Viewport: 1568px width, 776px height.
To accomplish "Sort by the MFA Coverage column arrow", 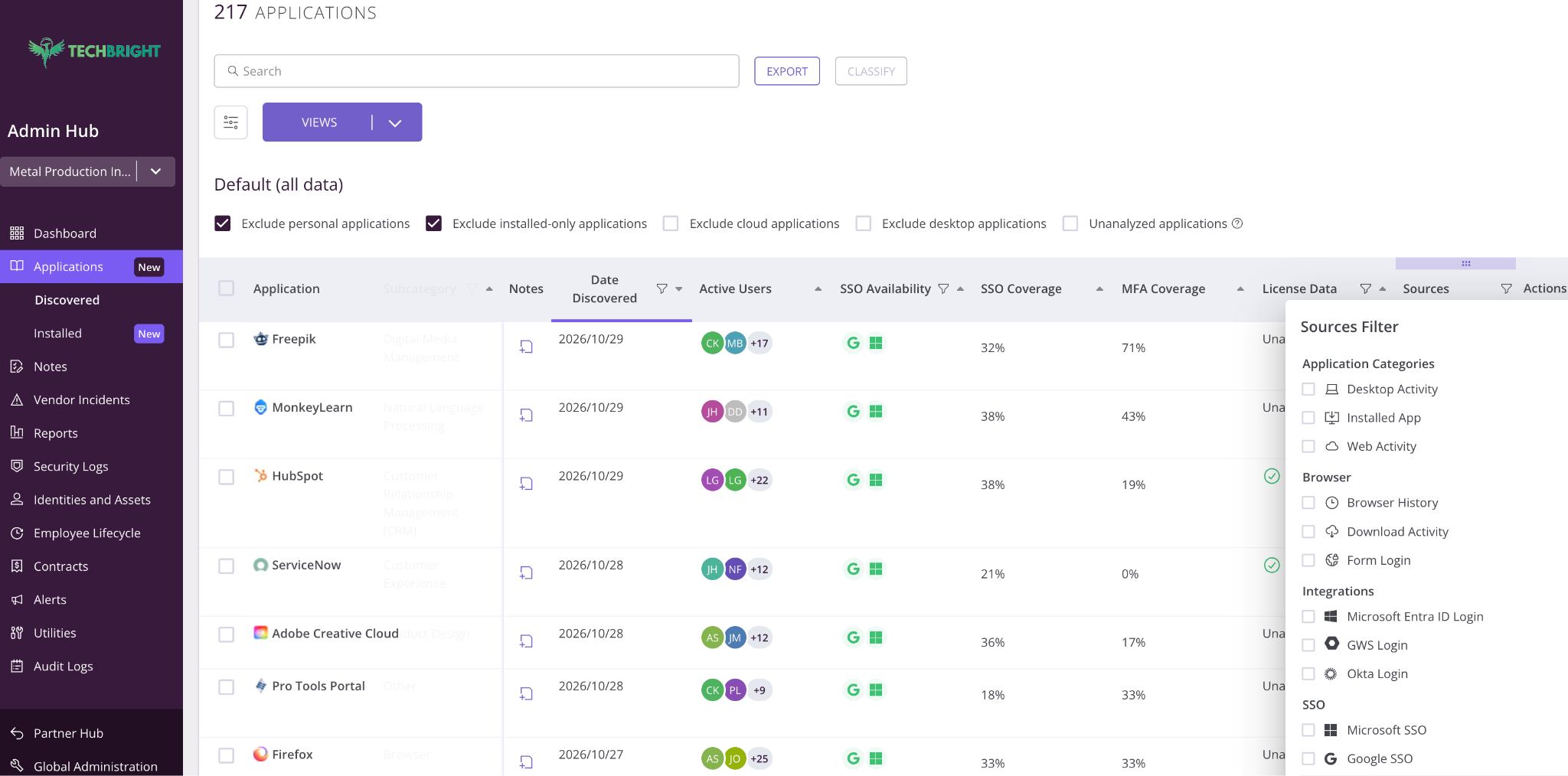I will pos(1240,289).
